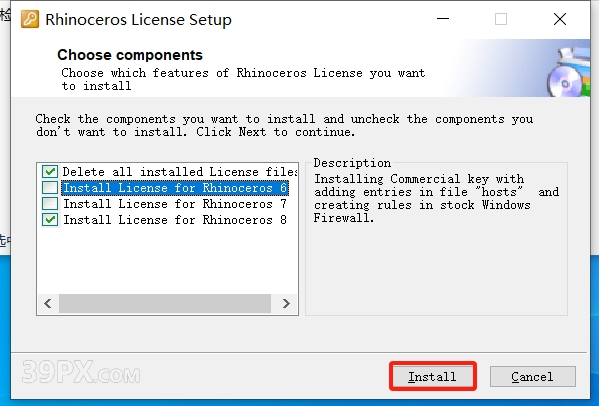This screenshot has height=406, width=599.
Task: Select the Delete all installed License files row
Action: tap(180, 172)
